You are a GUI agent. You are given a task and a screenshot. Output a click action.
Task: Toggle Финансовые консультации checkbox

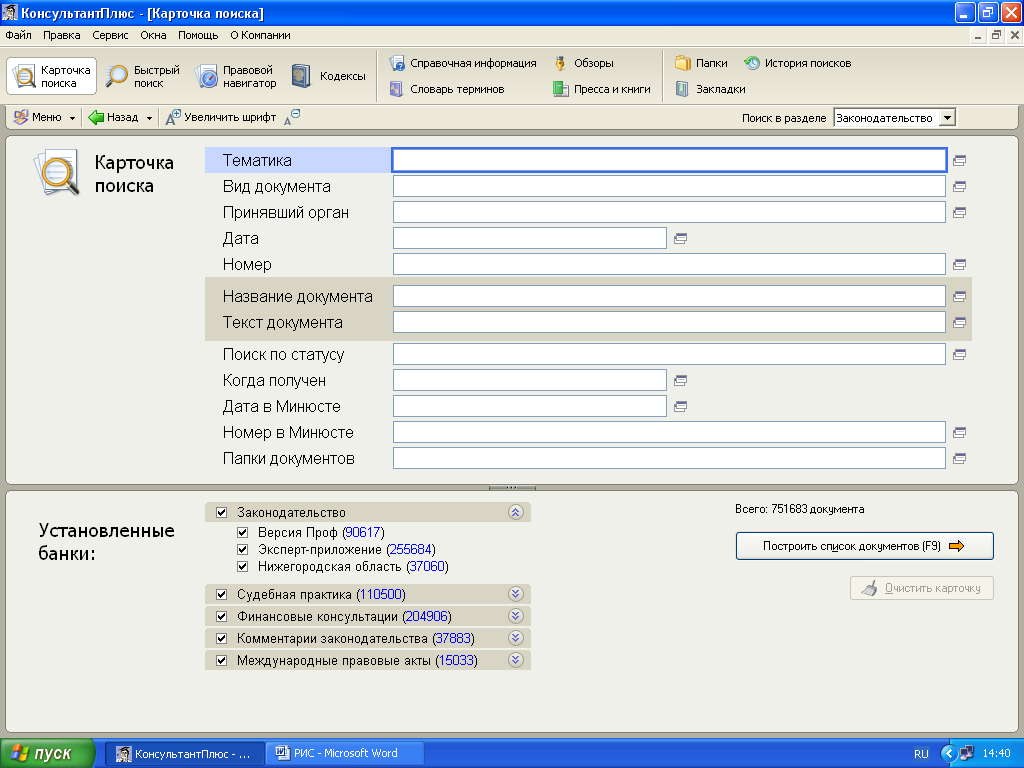click(x=221, y=616)
